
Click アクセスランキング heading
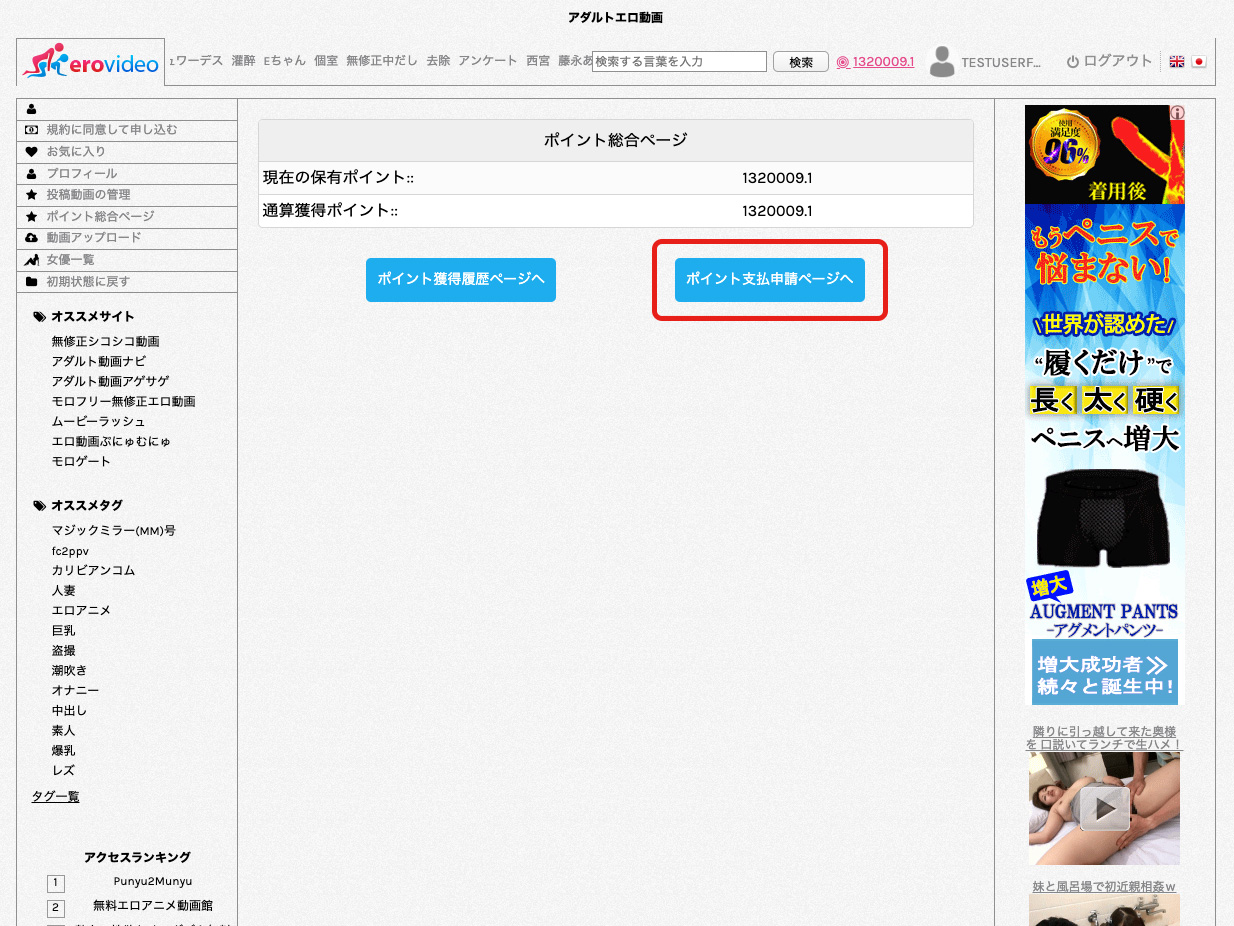137,857
